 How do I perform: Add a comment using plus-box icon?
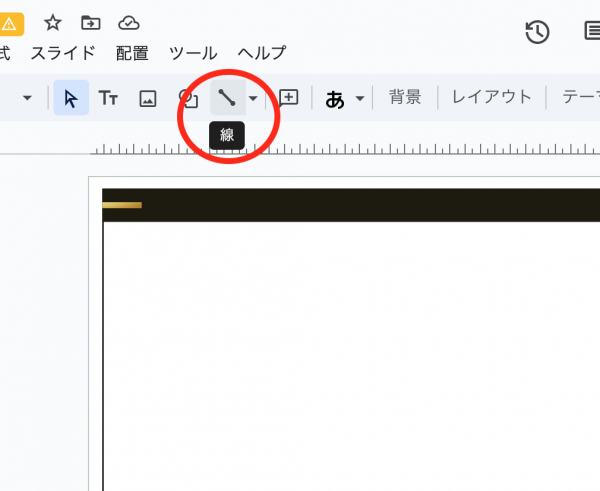click(289, 98)
